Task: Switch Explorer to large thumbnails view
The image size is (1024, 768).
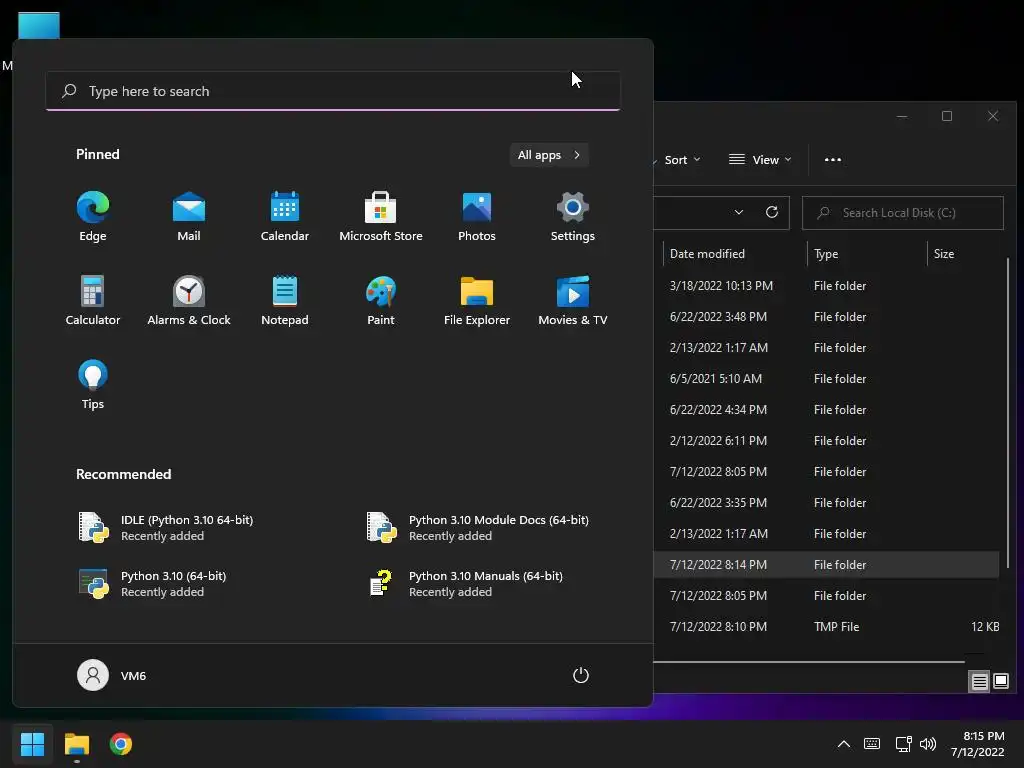Action: [1000, 681]
